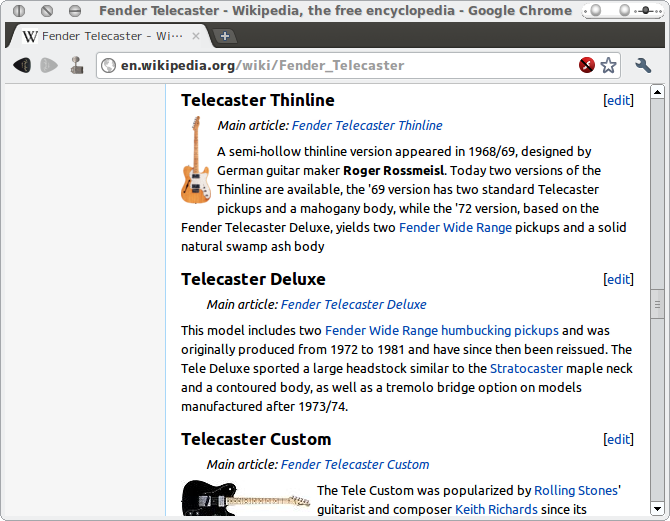Viewport: 670px width, 521px height.
Task: Open the Stratocaster link
Action: [526, 369]
